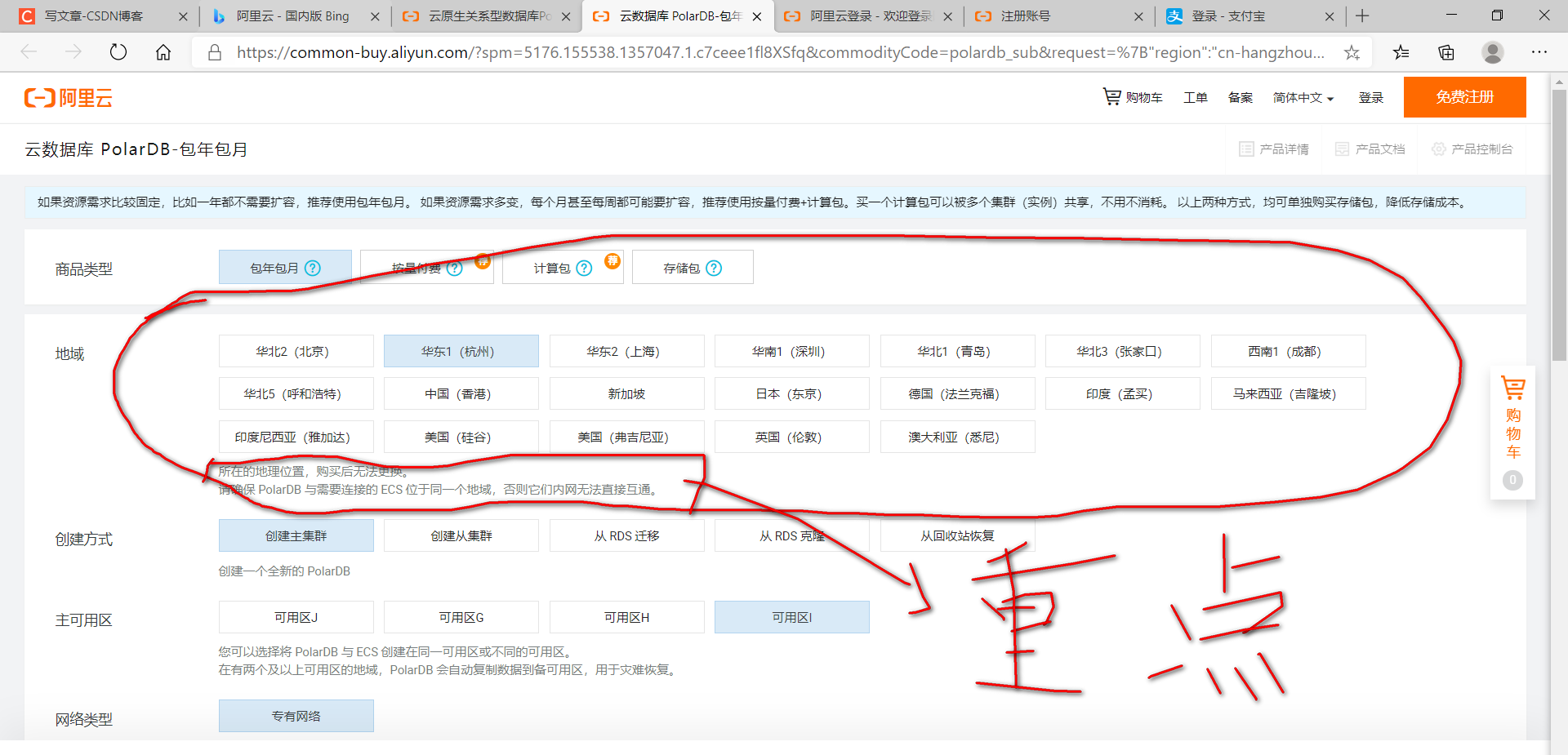The width and height of the screenshot is (1568, 755).
Task: Click help icon next to 包年包月
Action: [x=313, y=268]
